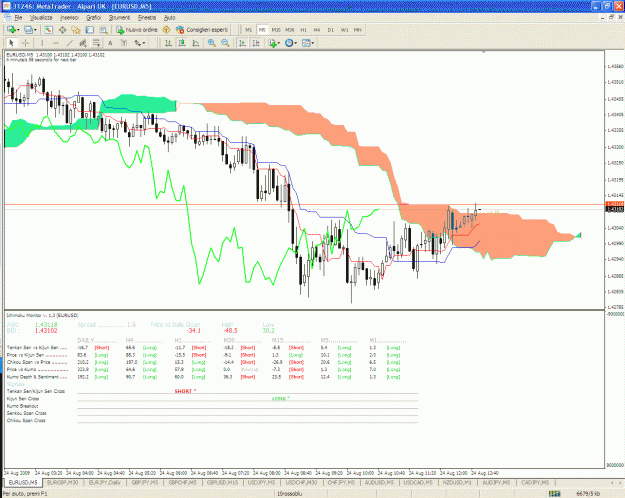Open the periodicity clock icon
This screenshot has width=625, height=498.
[289, 43]
